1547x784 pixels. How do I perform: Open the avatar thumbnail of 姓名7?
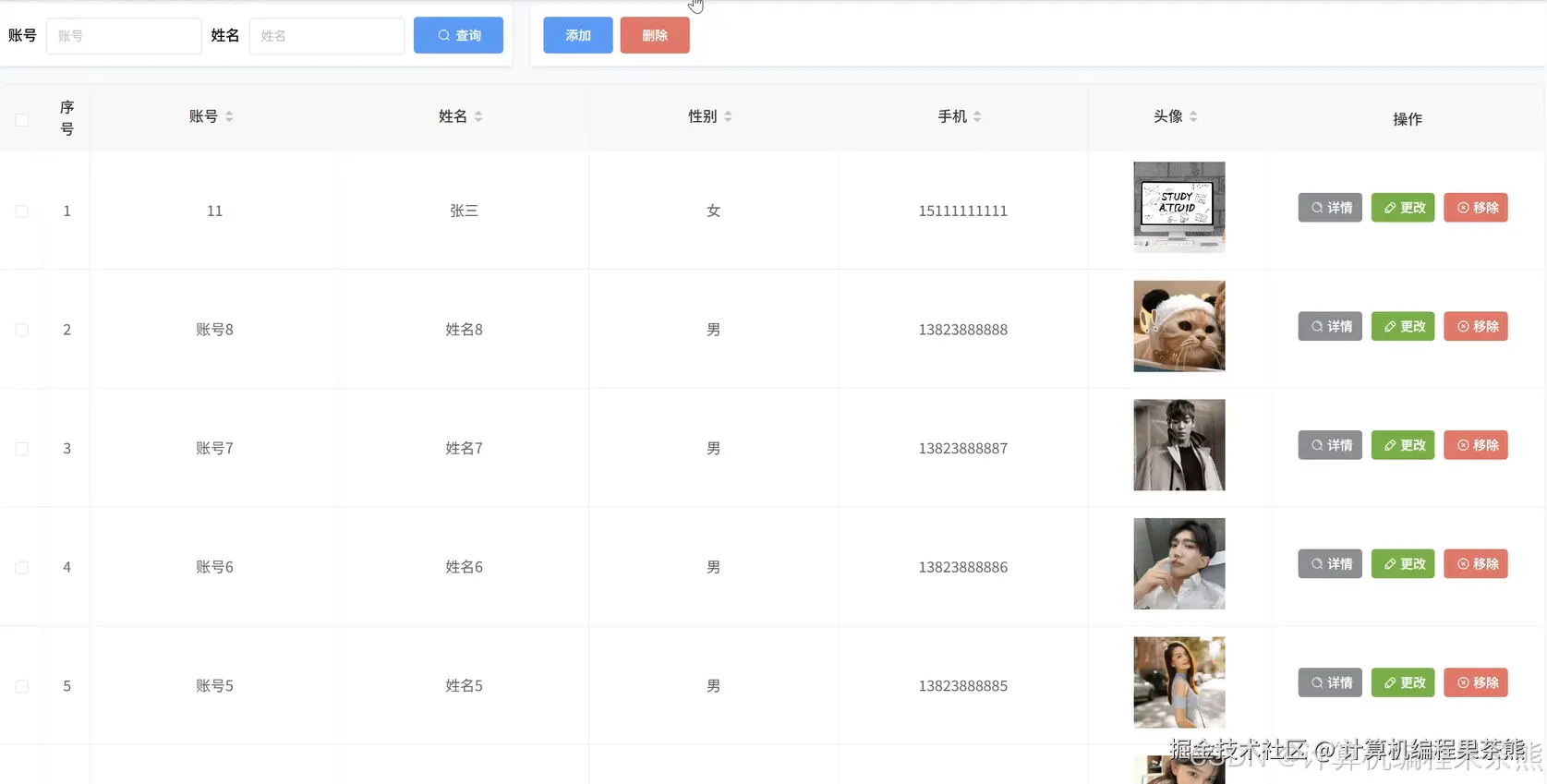point(1179,445)
